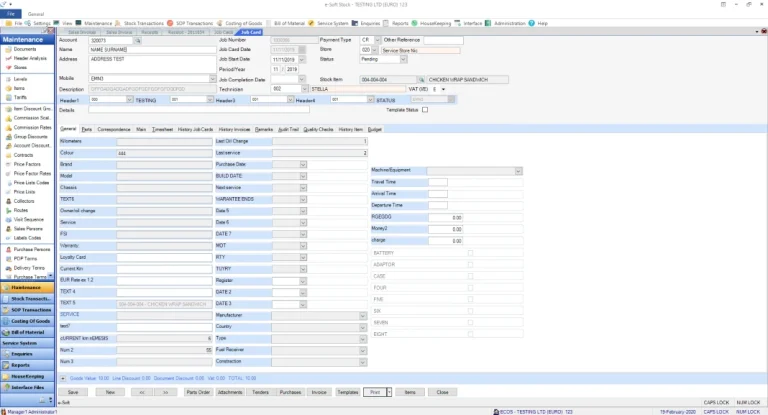Toggle the SEVEN checkbox
The height and width of the screenshot is (415, 768).
click(x=470, y=322)
